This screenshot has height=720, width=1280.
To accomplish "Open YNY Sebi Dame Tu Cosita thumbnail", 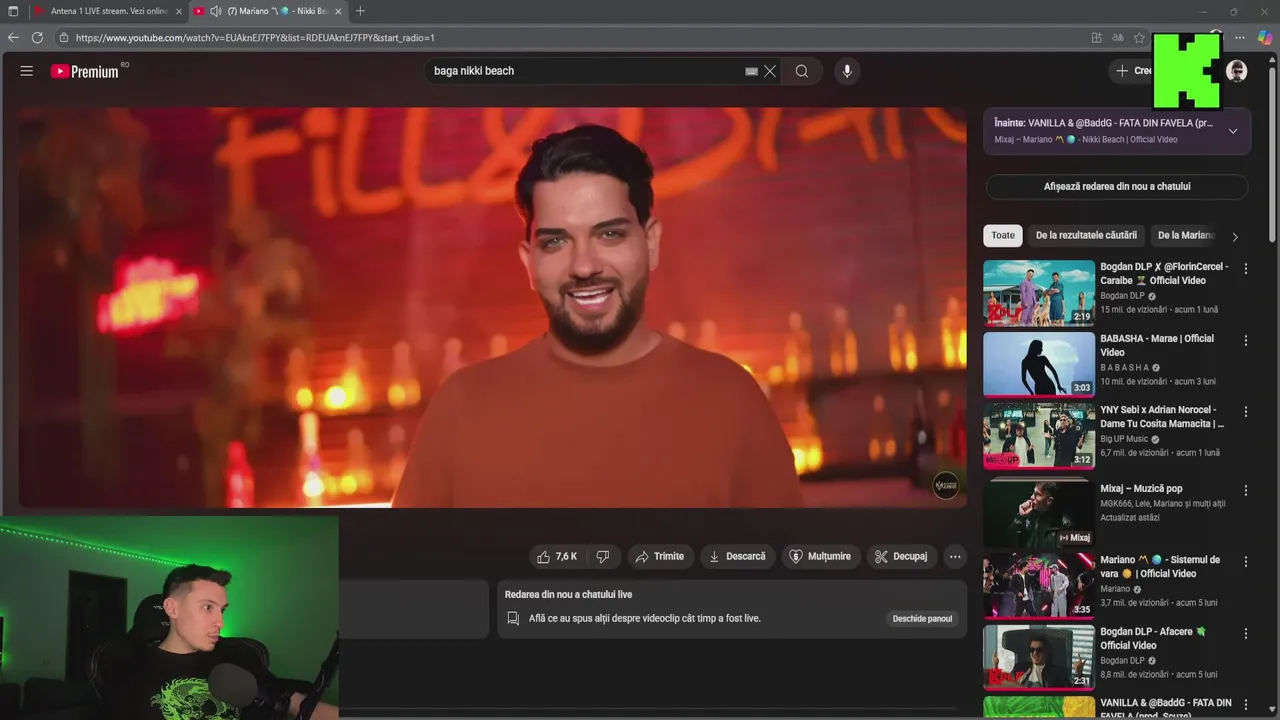I will pos(1039,435).
